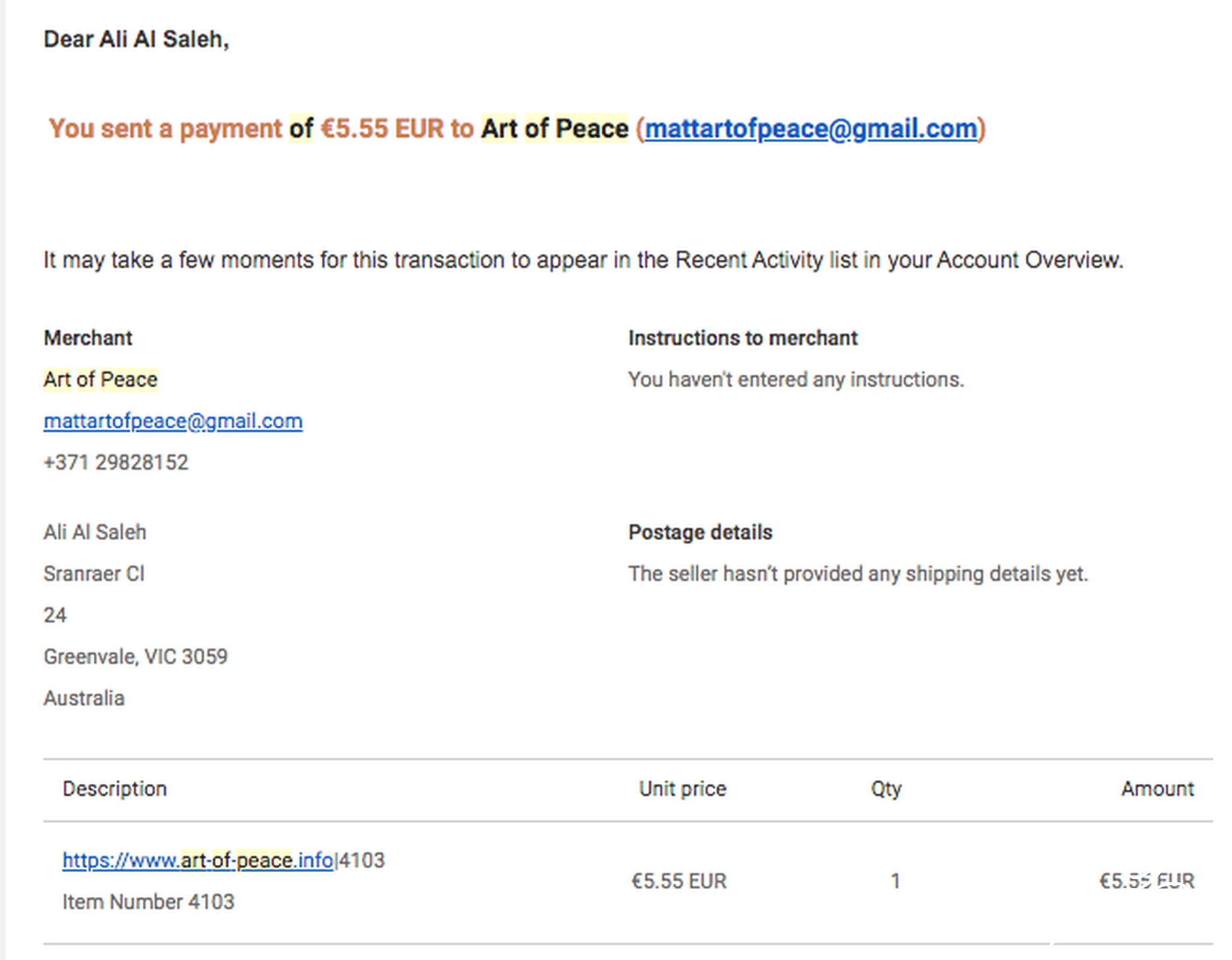Click the €5.55 EUR unit price value
Image resolution: width=1232 pixels, height=960 pixels.
click(679, 881)
